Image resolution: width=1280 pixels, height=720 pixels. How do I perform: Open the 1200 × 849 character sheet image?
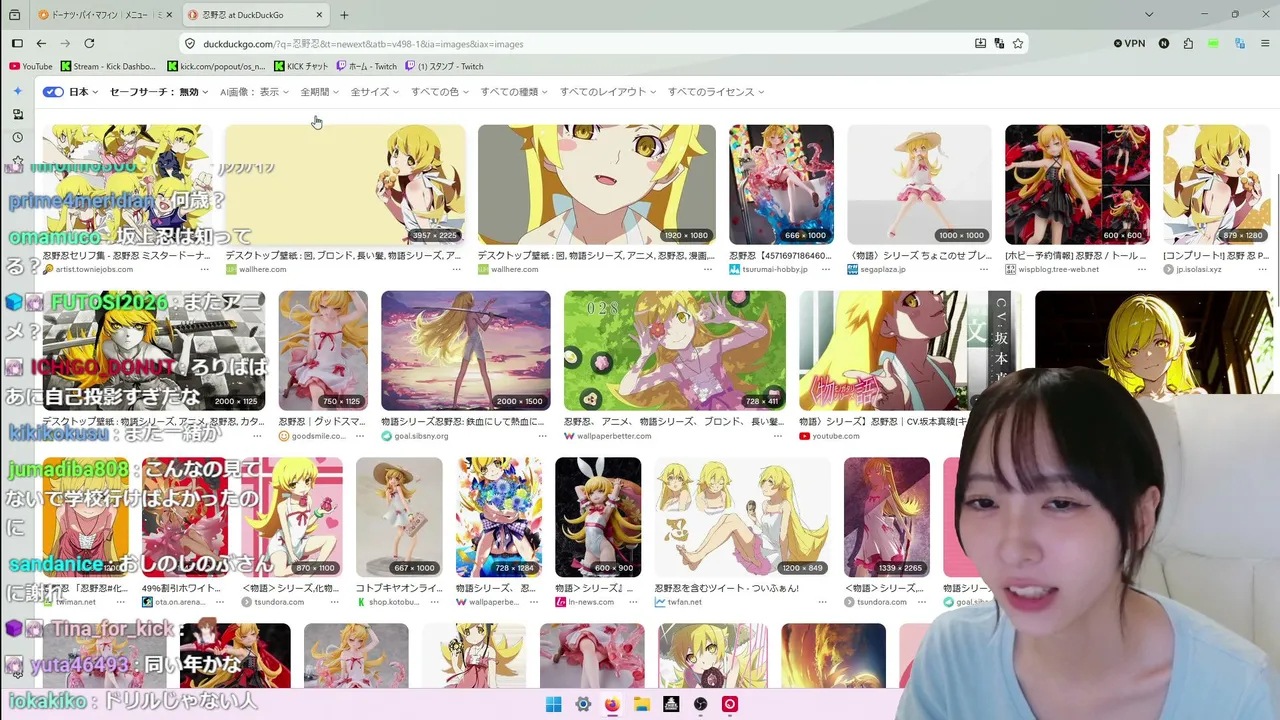(742, 518)
